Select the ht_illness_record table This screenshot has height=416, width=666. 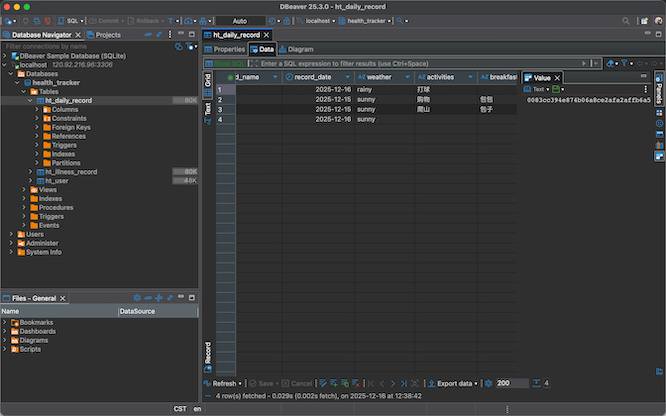point(71,172)
